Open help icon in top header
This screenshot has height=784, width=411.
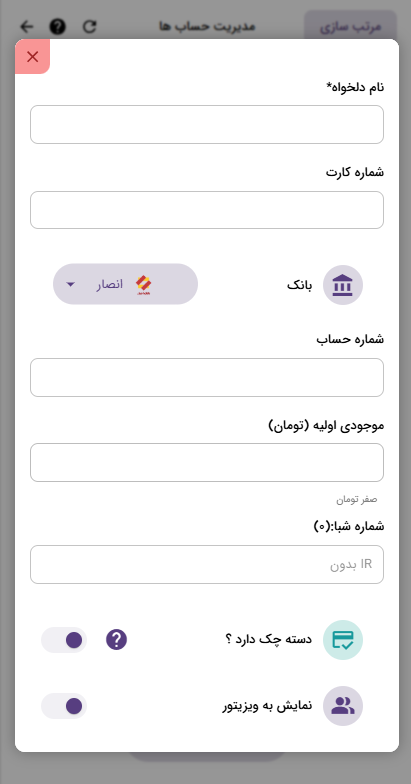[x=58, y=26]
